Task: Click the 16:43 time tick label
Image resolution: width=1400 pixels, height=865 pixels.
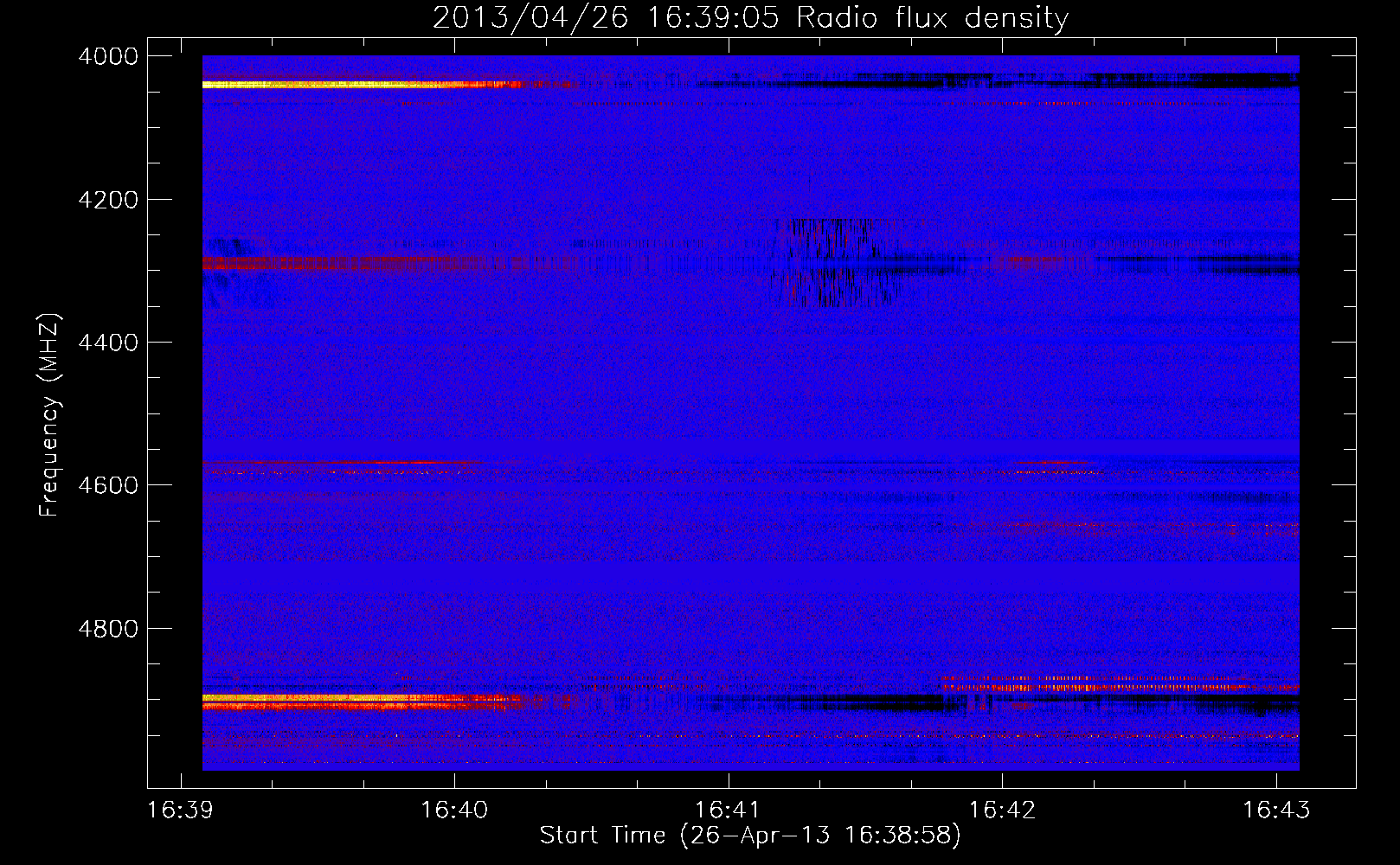Action: coord(1276,811)
